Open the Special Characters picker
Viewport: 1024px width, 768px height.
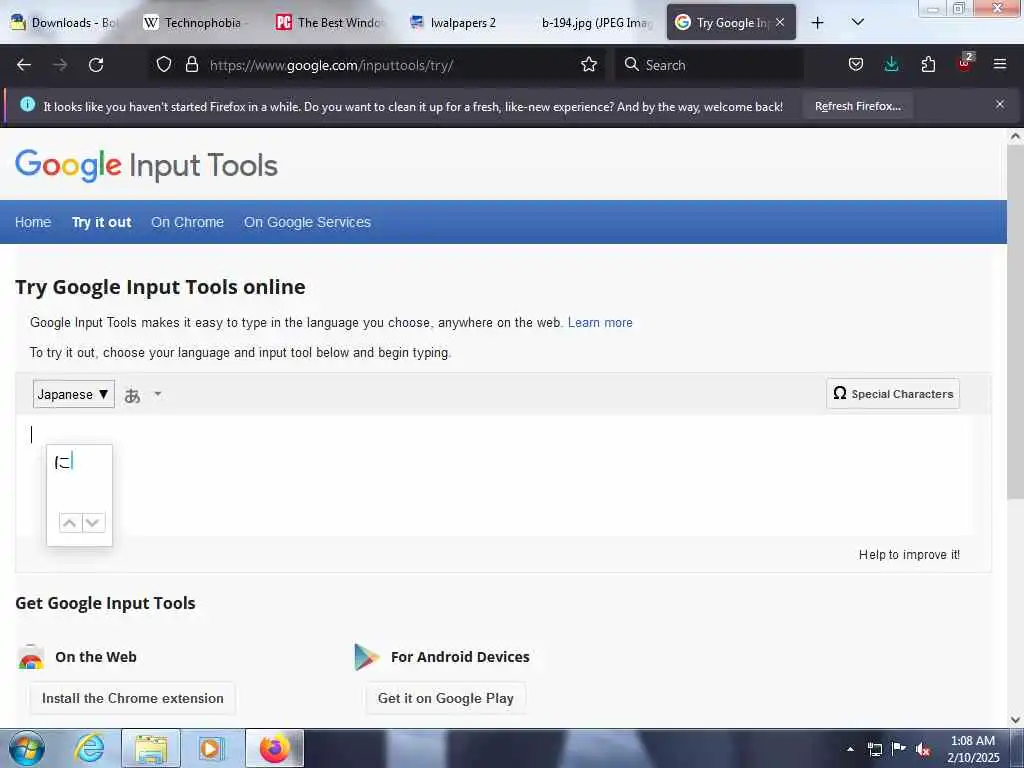point(893,394)
